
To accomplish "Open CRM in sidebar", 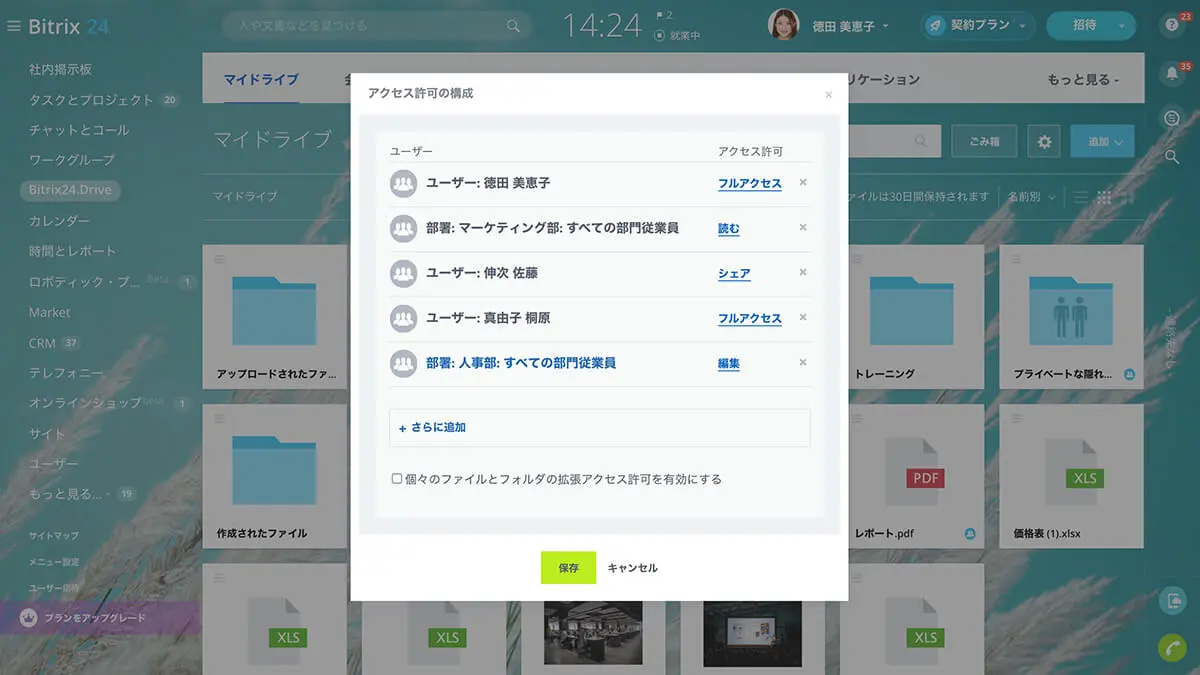I will point(42,343).
